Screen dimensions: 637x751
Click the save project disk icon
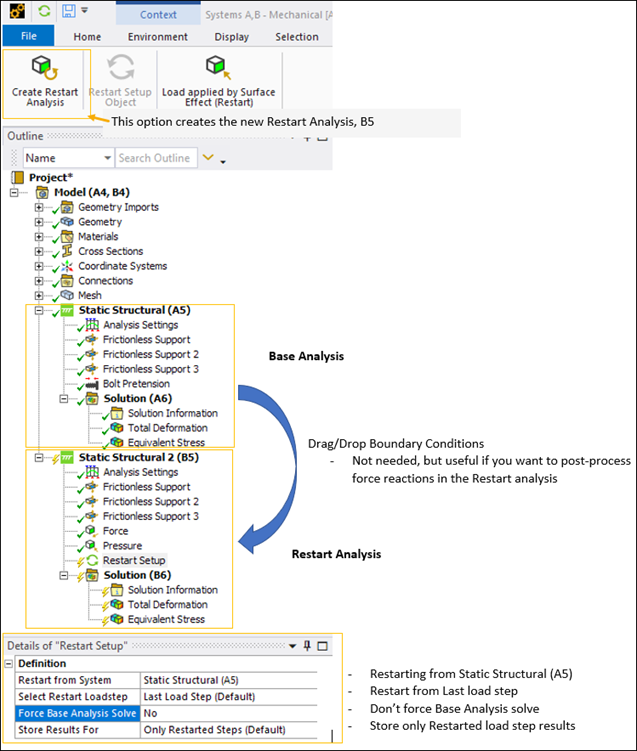pos(69,11)
